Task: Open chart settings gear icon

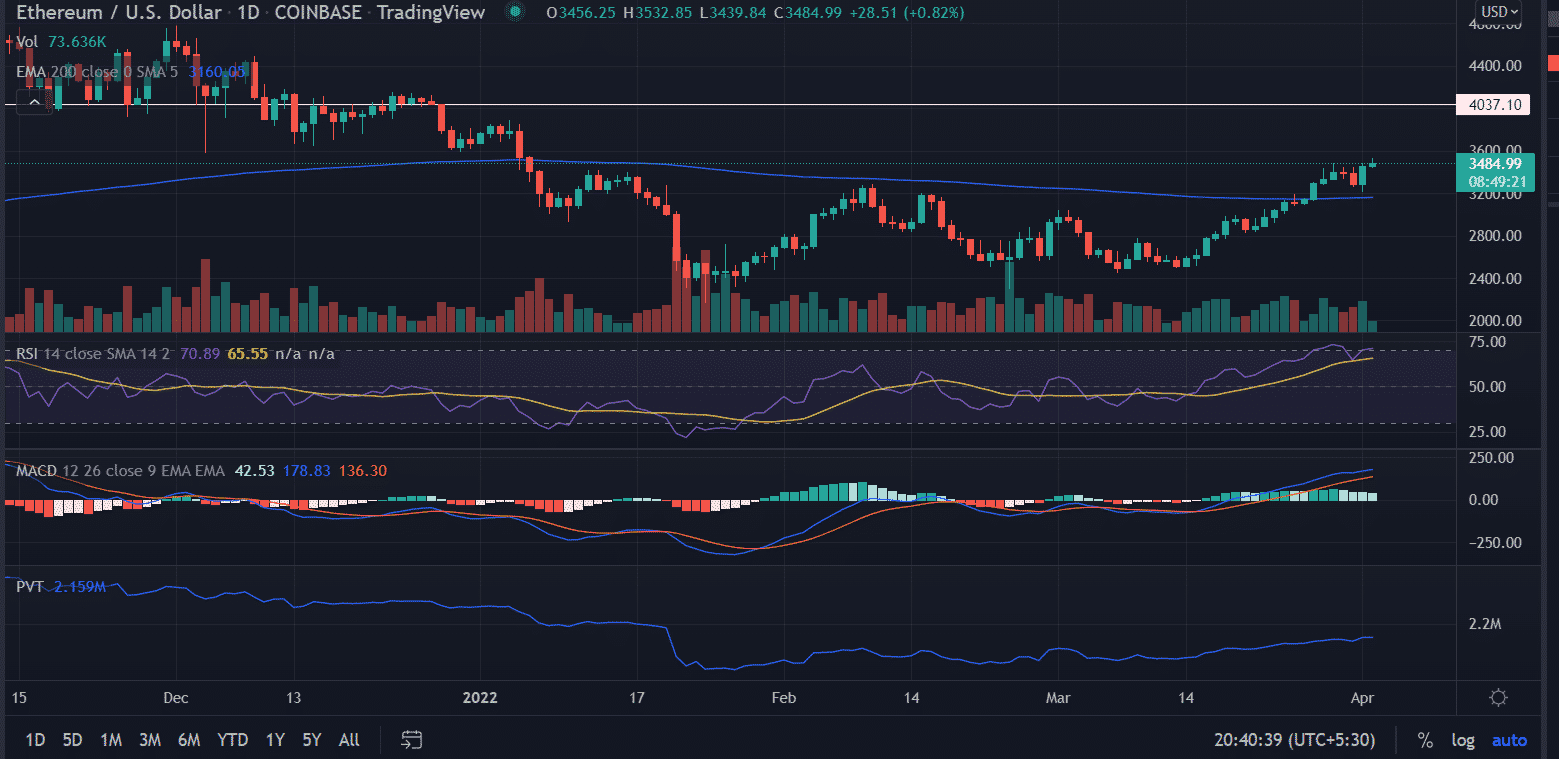Action: (x=1498, y=697)
